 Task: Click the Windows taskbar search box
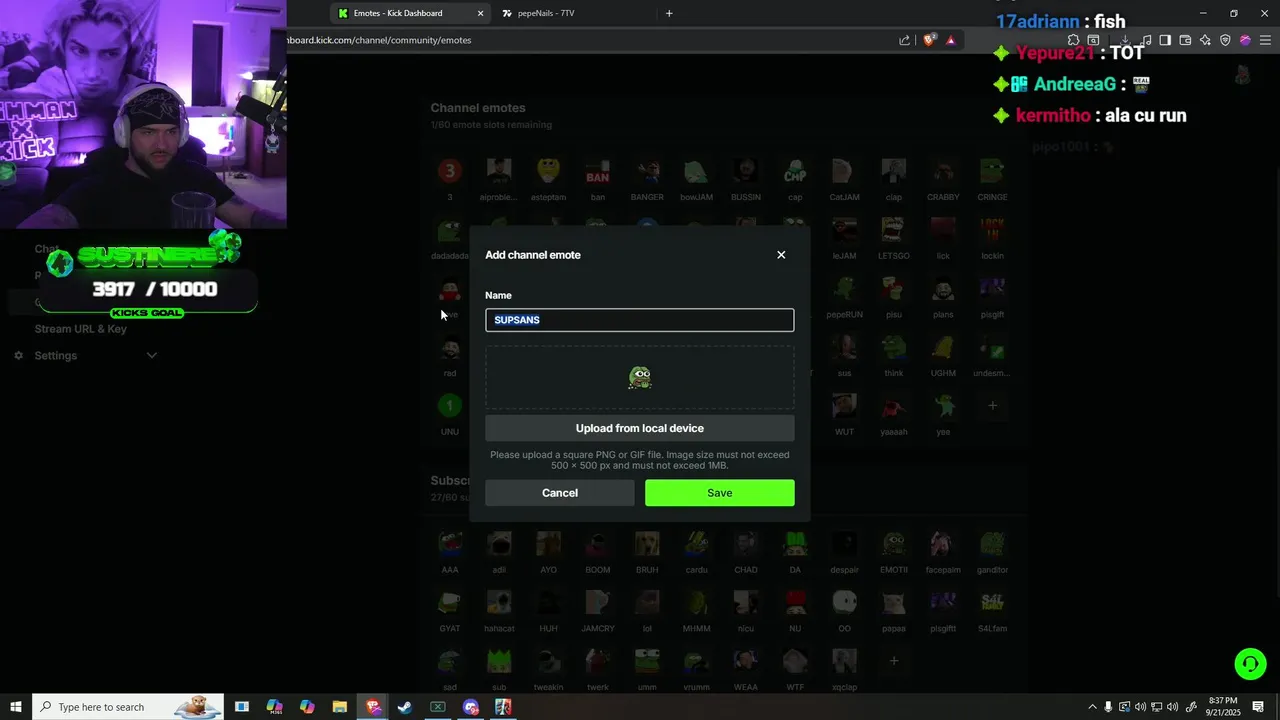pos(127,707)
